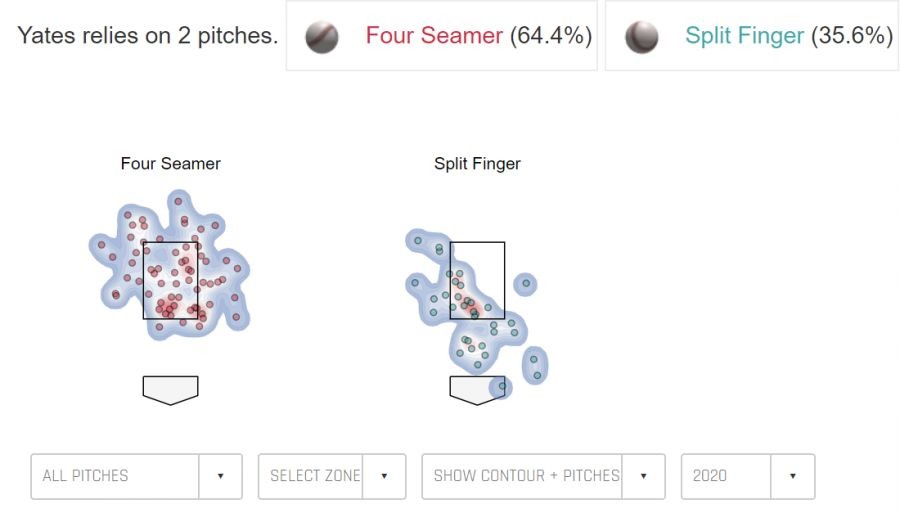This screenshot has height=513, width=900.
Task: Expand the Show Contour + Pitches dropdown
Action: 526,476
